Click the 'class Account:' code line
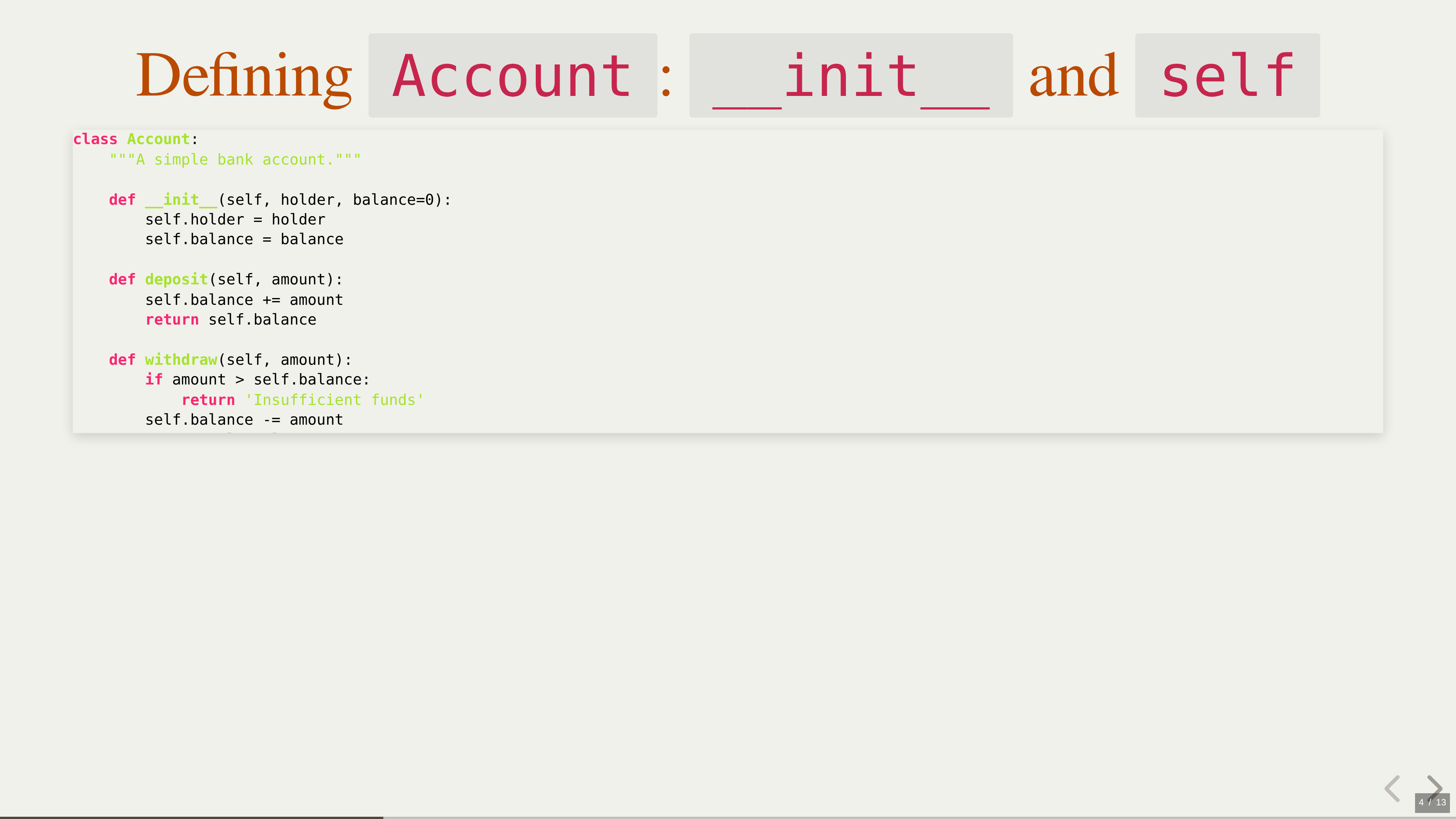This screenshot has width=1456, height=819. tap(136, 139)
